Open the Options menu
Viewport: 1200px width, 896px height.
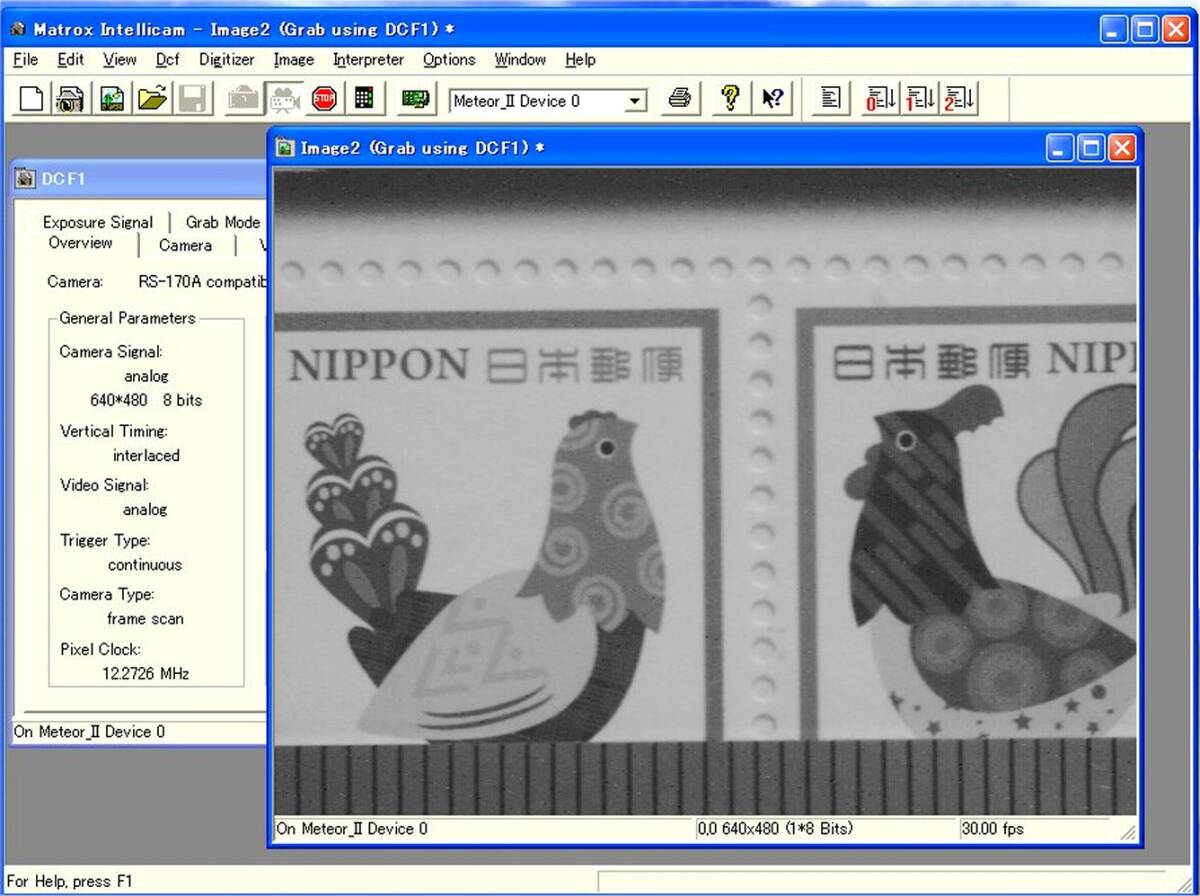(x=449, y=60)
